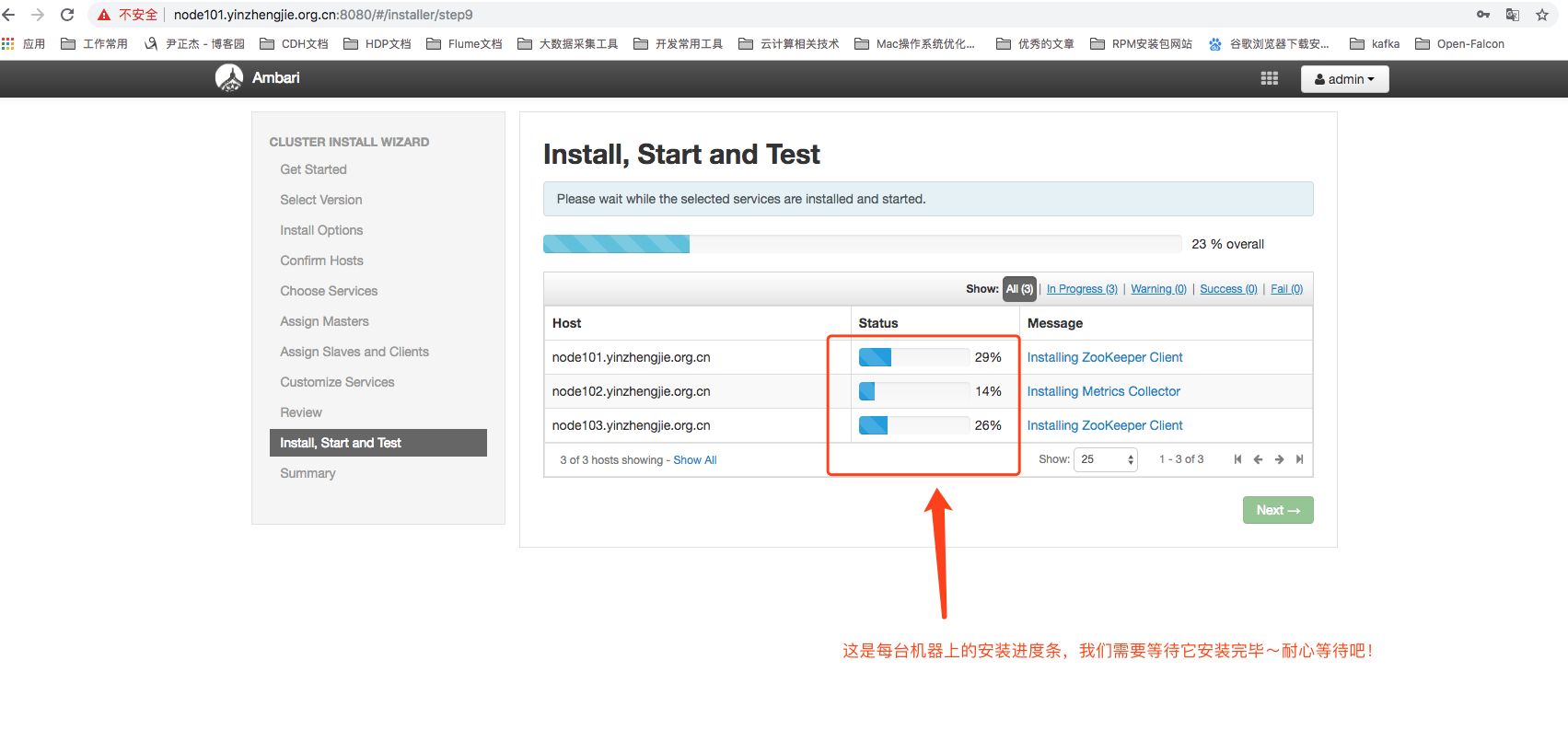Open the 开发常用工具 bookmark folder
This screenshot has height=753, width=1568.
679,43
